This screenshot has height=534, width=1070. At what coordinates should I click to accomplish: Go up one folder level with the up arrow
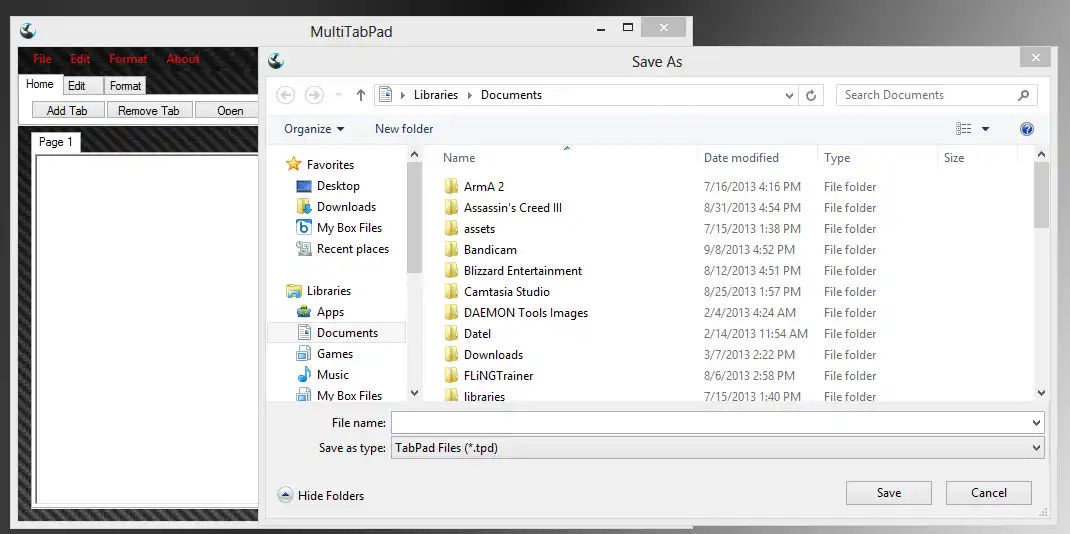(x=361, y=95)
